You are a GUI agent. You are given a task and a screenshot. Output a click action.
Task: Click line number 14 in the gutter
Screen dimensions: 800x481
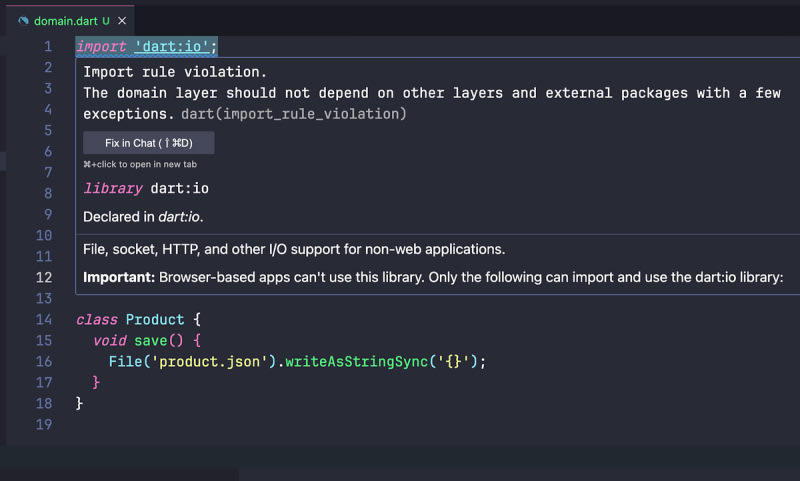point(43,320)
